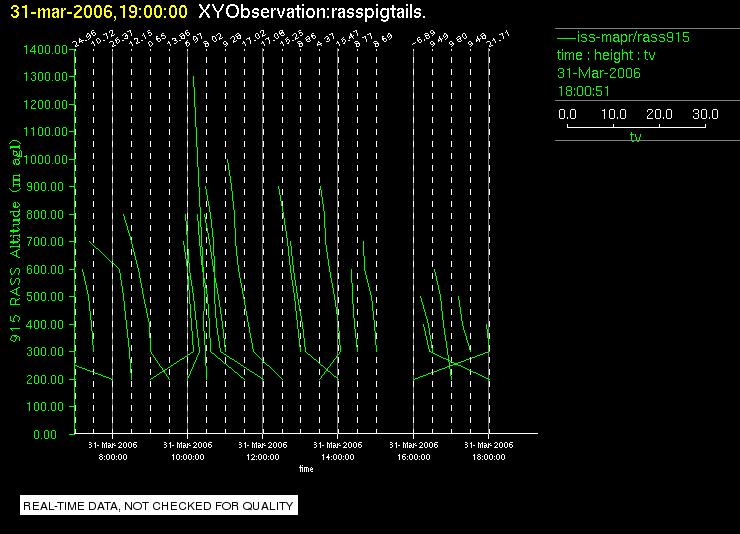Click the 1000.00 altitude tick label
Viewport: 740px width, 534px height.
(x=45, y=159)
